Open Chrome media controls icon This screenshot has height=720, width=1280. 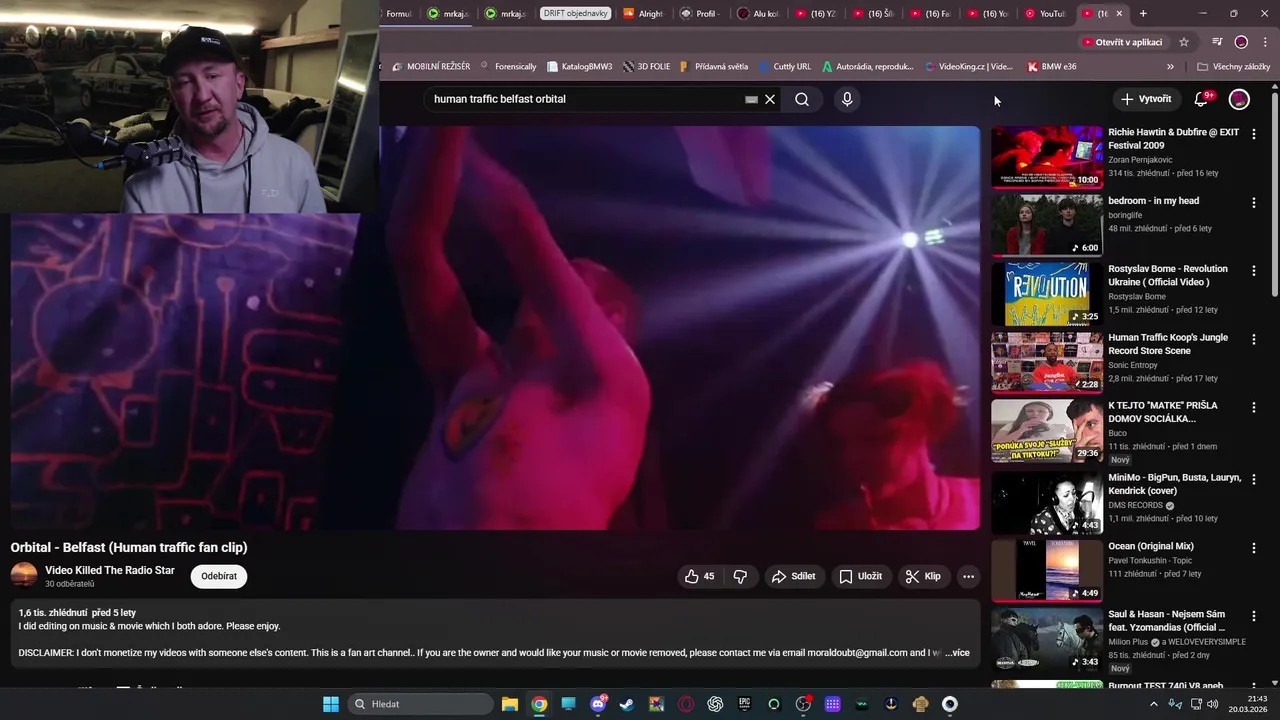point(1217,42)
